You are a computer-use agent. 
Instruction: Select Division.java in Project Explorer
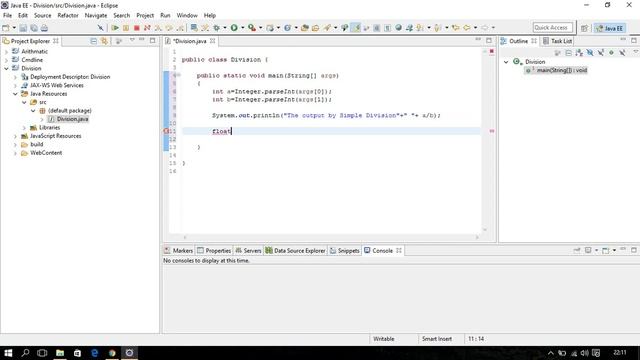click(68, 119)
